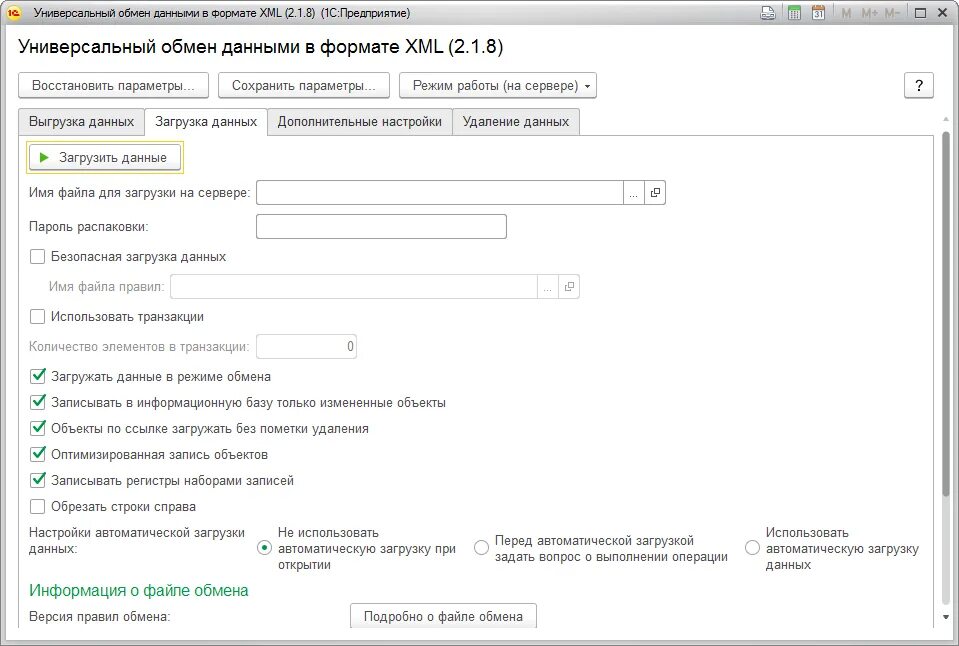The width and height of the screenshot is (959, 646).
Task: Click the 'Пароль распаковки' input field
Action: (x=381, y=226)
